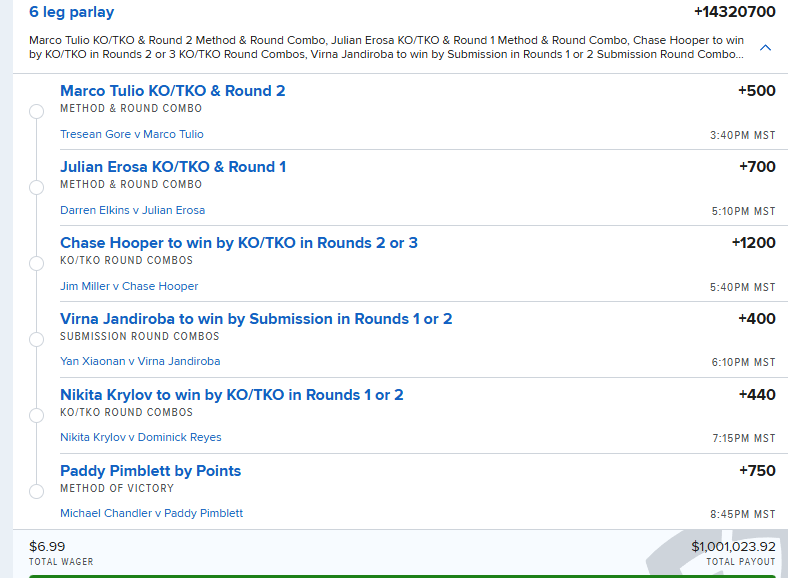Click the 5:10PM MST start time
Image resolution: width=788 pixels, height=578 pixels.
pos(743,211)
